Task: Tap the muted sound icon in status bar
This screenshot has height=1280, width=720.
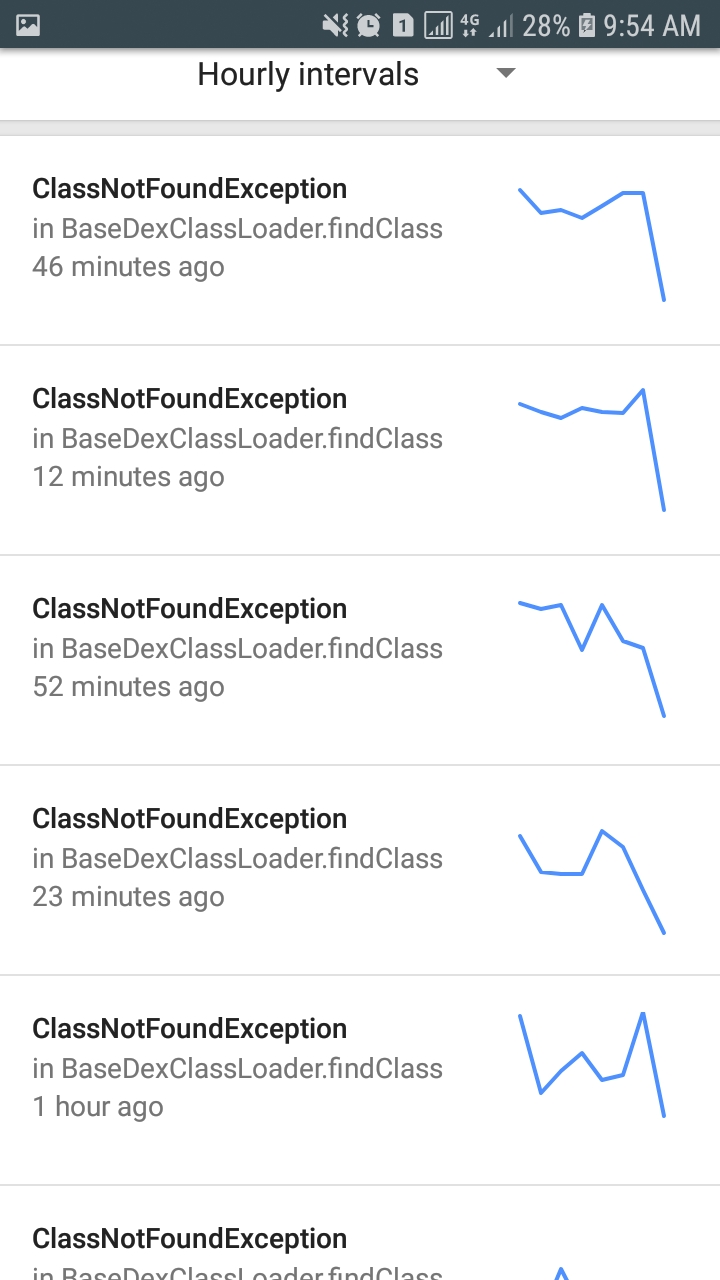Action: pos(334,25)
